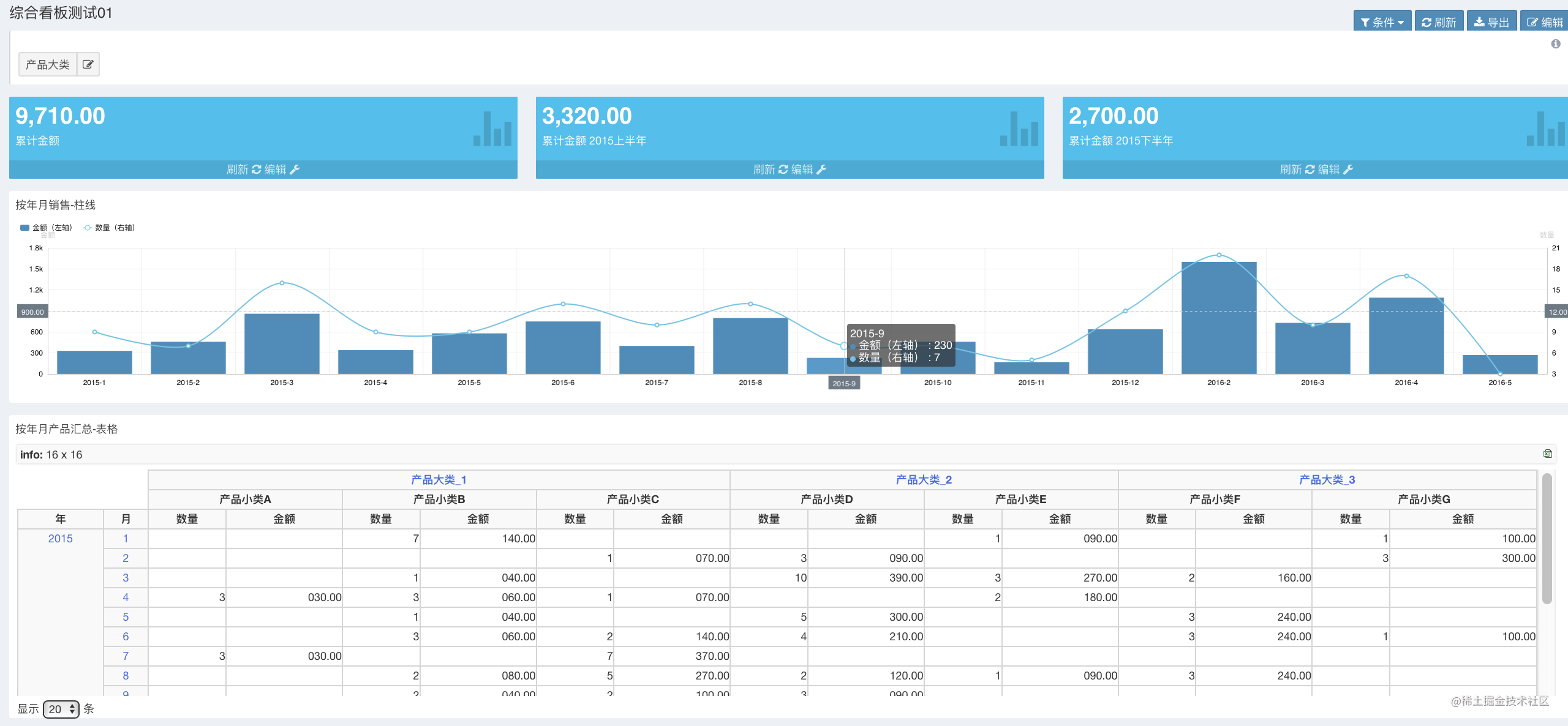Click the 140.00 cell in the month 1 row
Image resolution: width=1568 pixels, height=726 pixels.
point(478,539)
